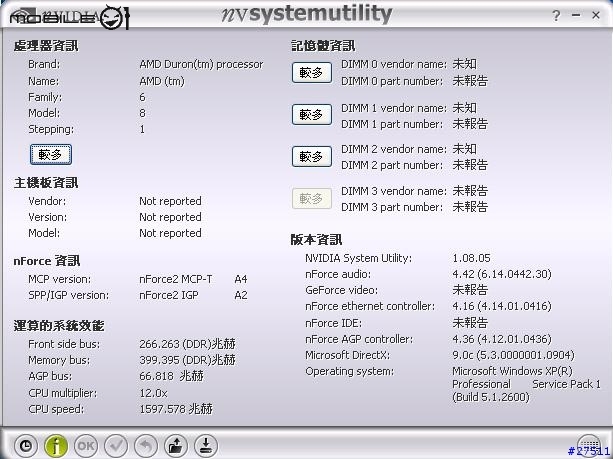
Task: Click 較多 button under processor Stepping
Action: [51, 154]
